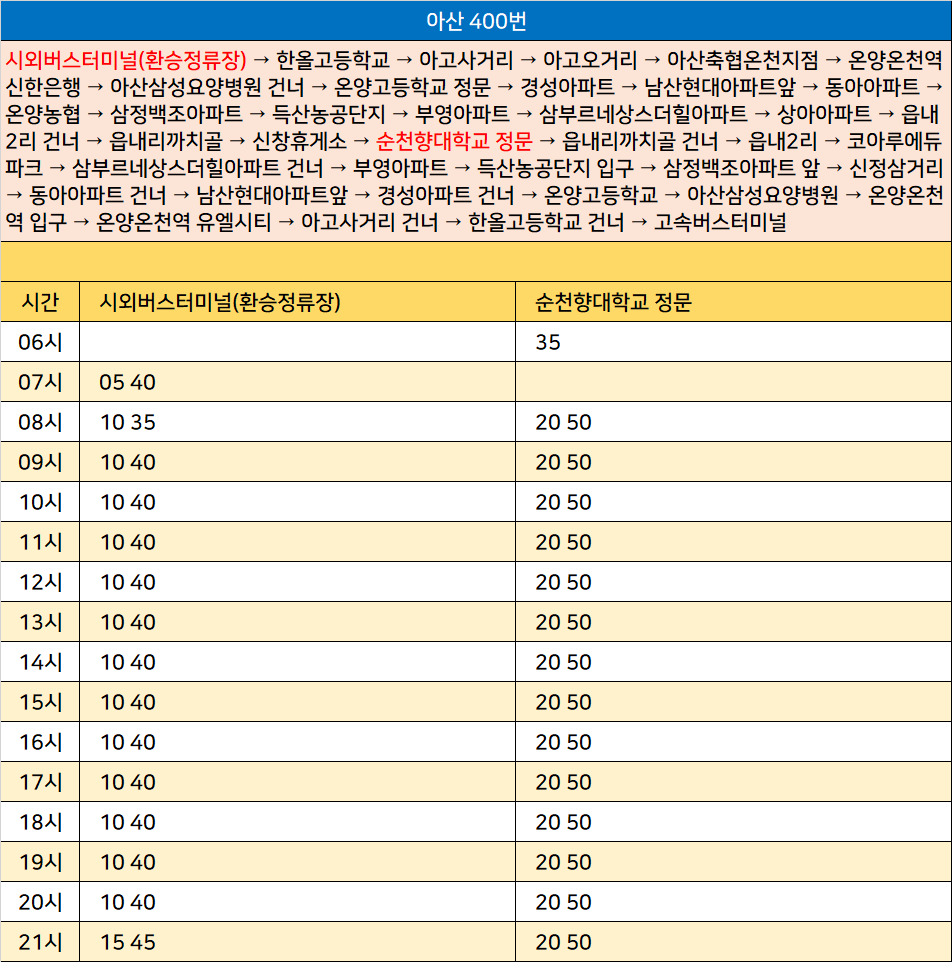Click the 20 50 times in 08시 row
This screenshot has height=962, width=952.
(563, 421)
